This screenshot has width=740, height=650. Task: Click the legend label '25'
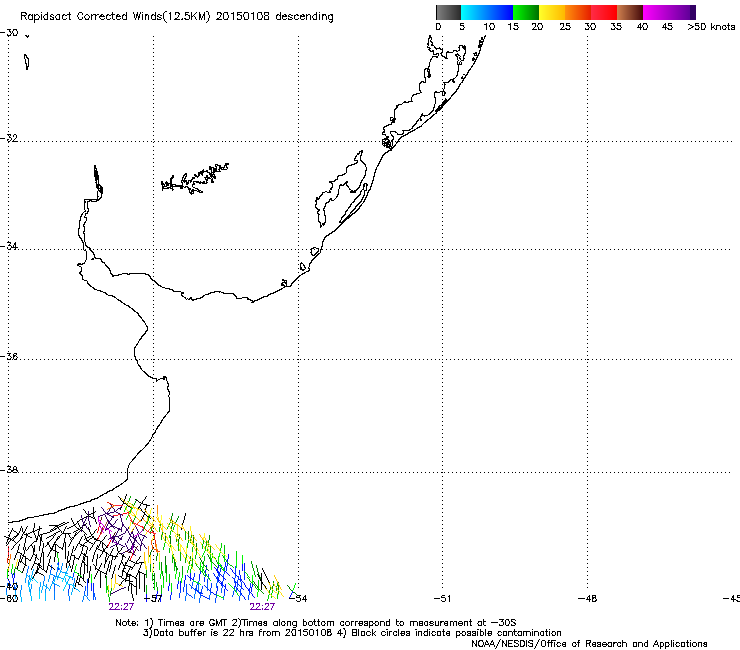[x=565, y=27]
